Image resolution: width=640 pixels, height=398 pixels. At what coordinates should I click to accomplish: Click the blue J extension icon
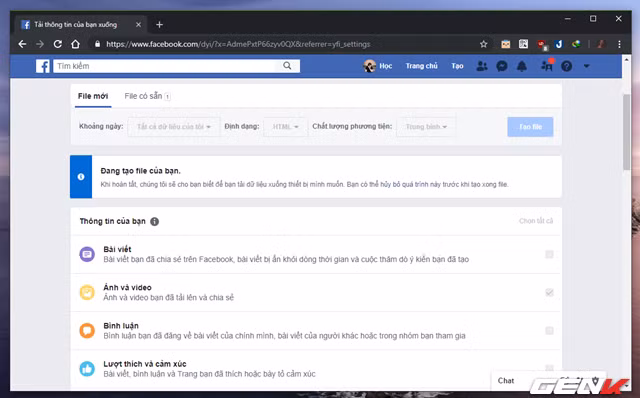(x=559, y=44)
